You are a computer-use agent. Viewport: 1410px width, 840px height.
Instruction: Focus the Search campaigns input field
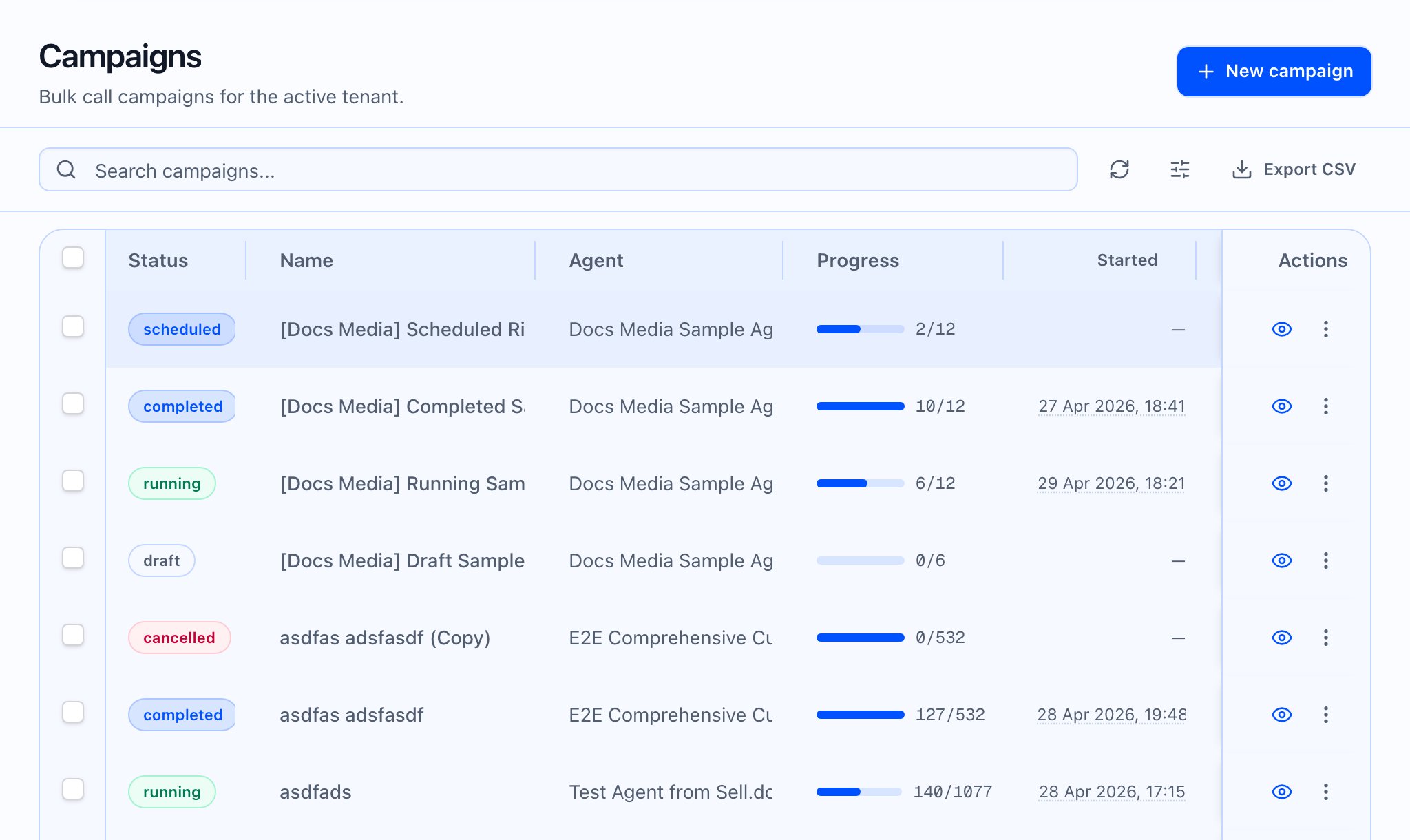tap(558, 169)
